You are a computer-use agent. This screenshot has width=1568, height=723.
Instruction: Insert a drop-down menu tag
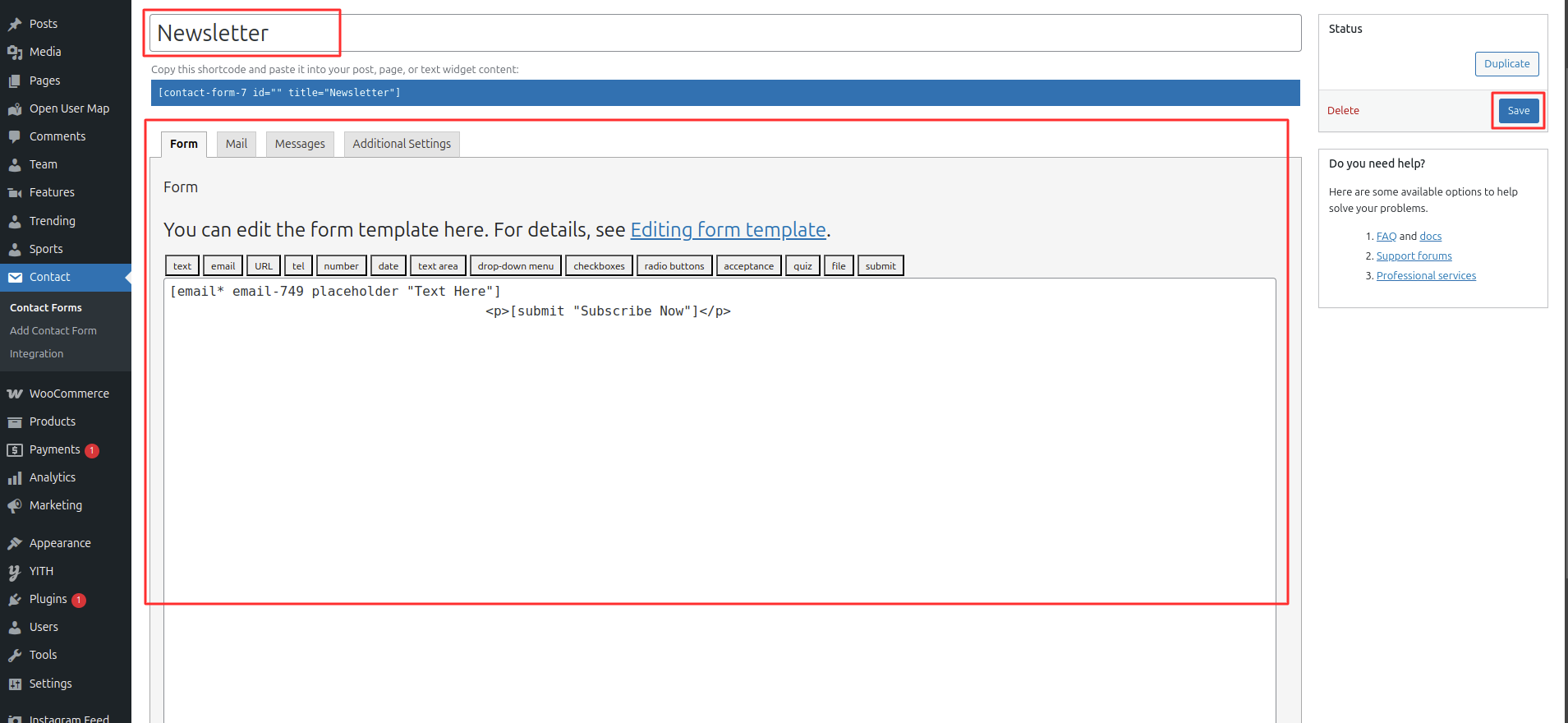(x=516, y=265)
